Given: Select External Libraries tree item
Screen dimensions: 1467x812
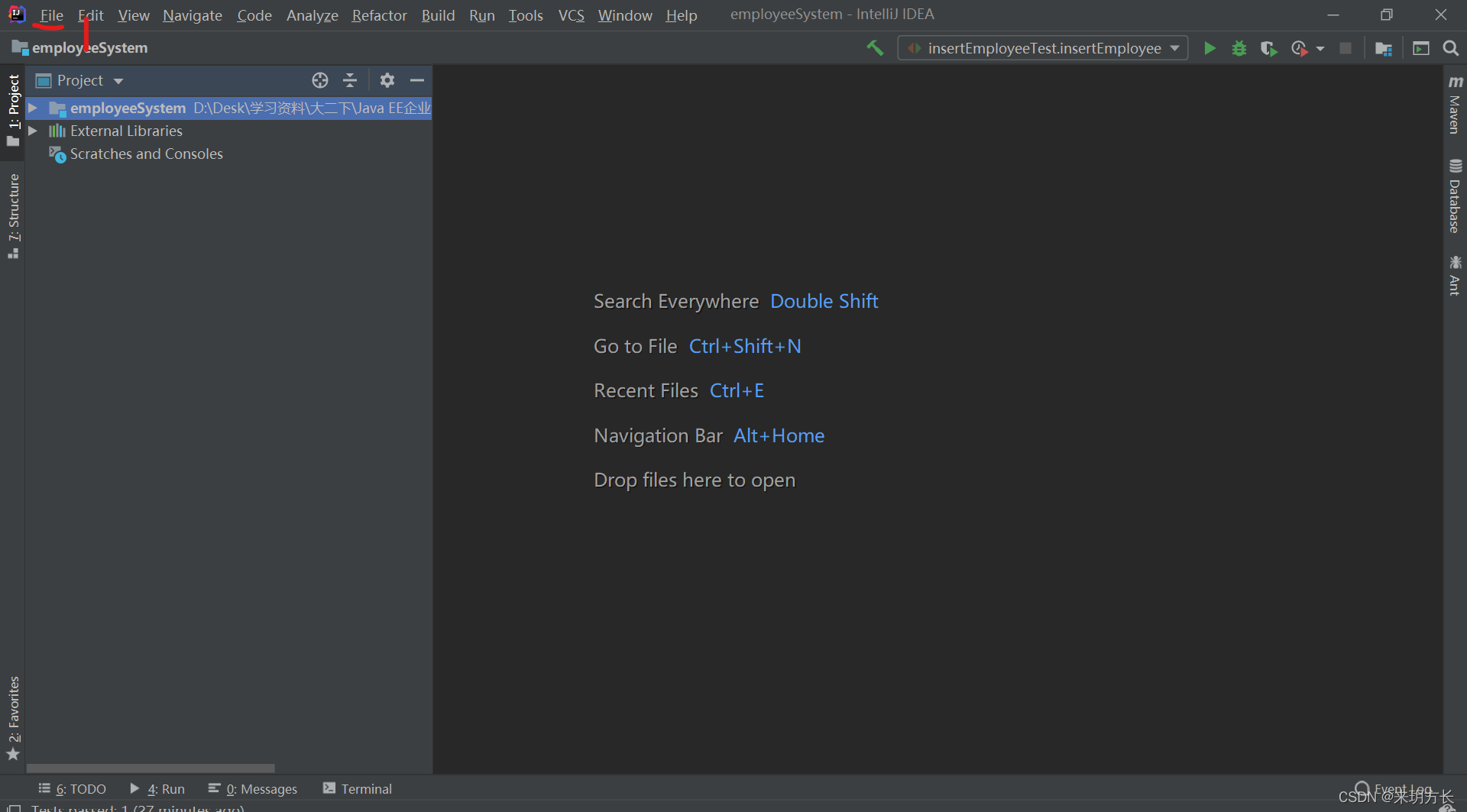Looking at the screenshot, I should pyautogui.click(x=116, y=131).
